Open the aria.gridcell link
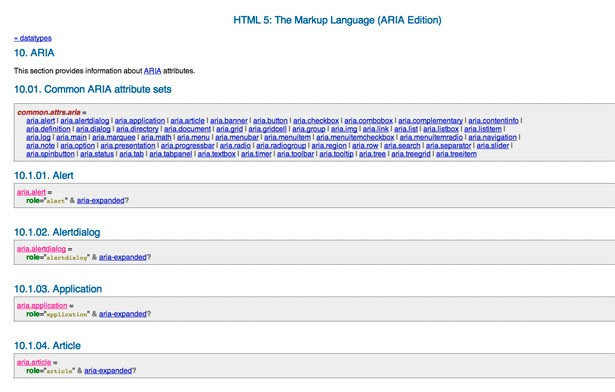This screenshot has width=615, height=392. tap(267, 129)
